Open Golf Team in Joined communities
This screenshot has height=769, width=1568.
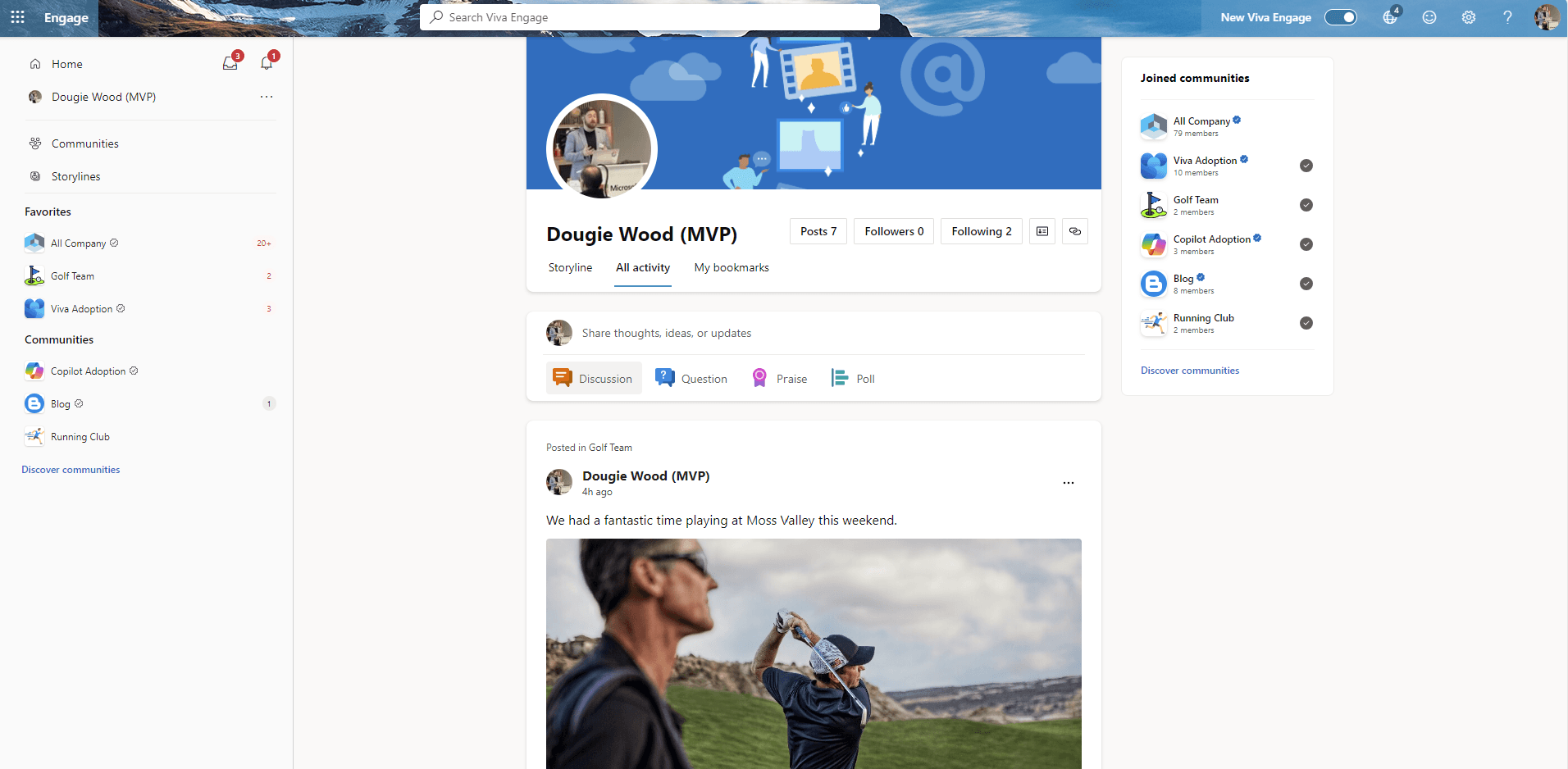click(1196, 200)
